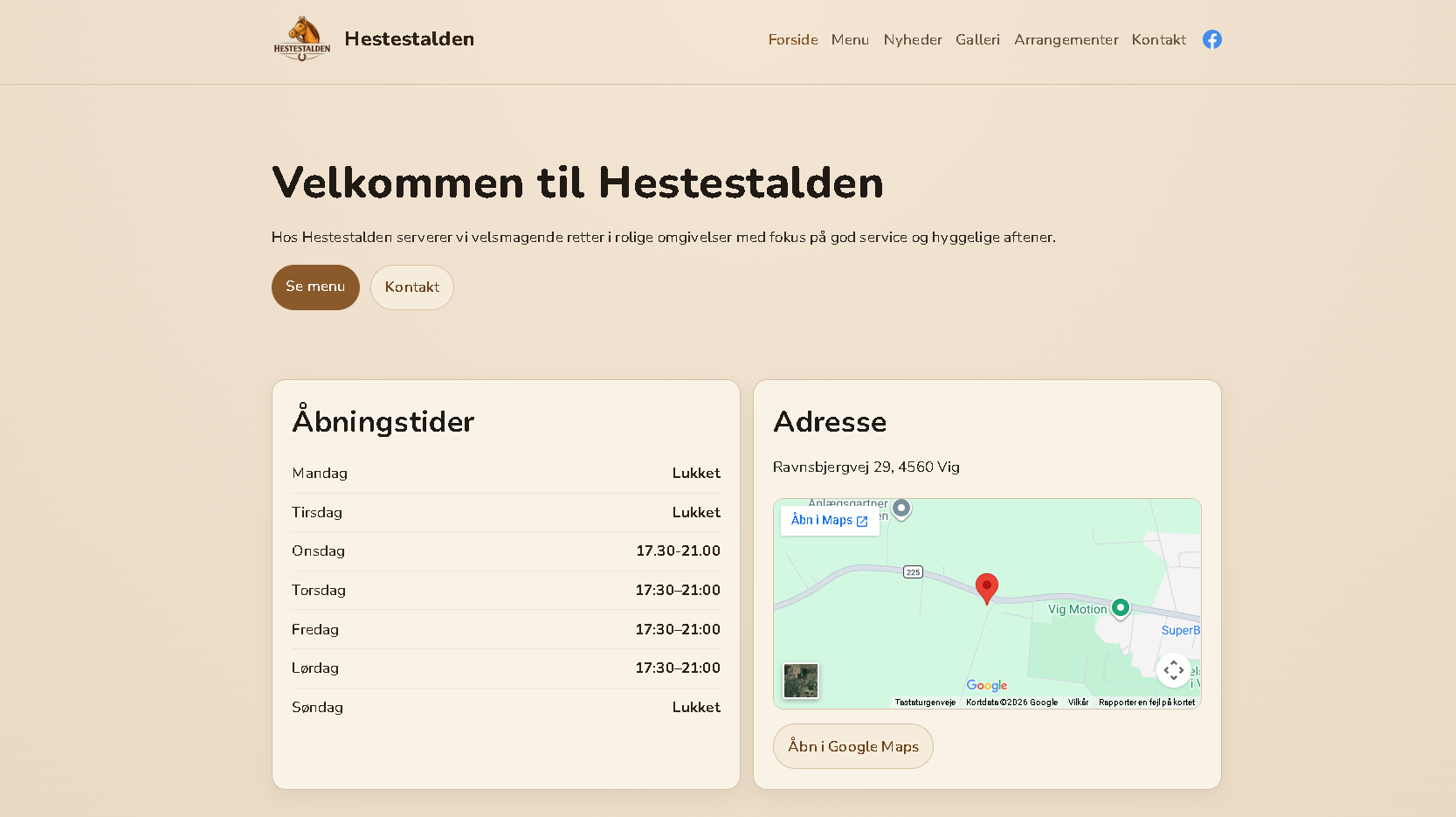Select Arrangementer in the navigation
This screenshot has height=817, width=1456.
coord(1066,39)
